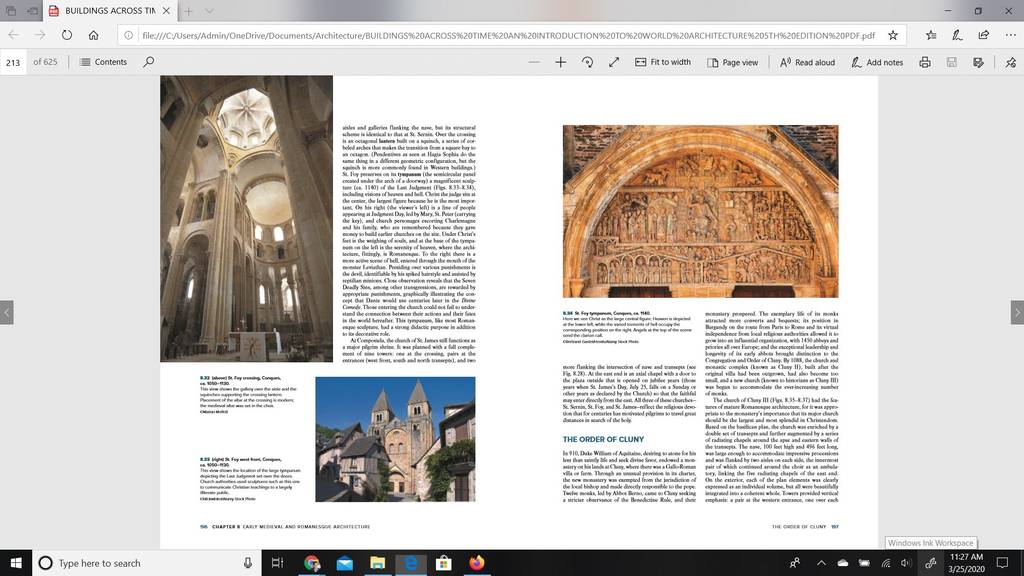Open Windows Ink Workspace icon

coord(931,563)
